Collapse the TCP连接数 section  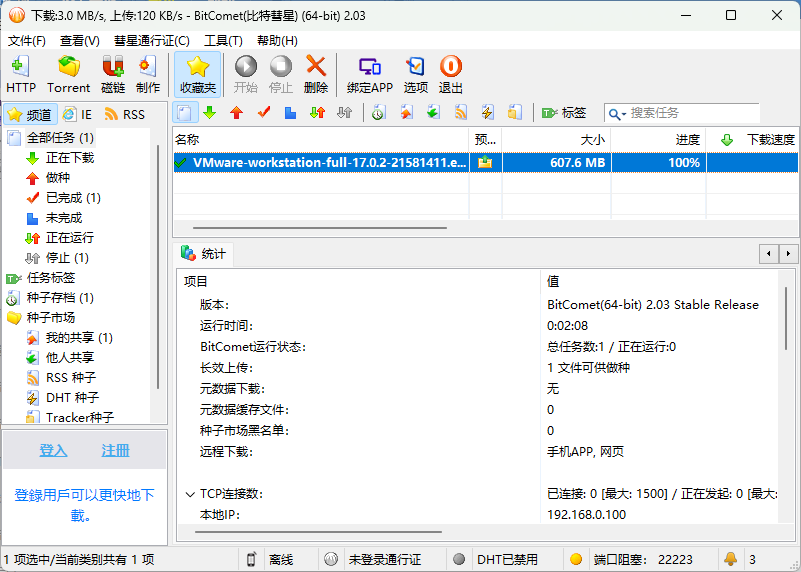tap(190, 494)
